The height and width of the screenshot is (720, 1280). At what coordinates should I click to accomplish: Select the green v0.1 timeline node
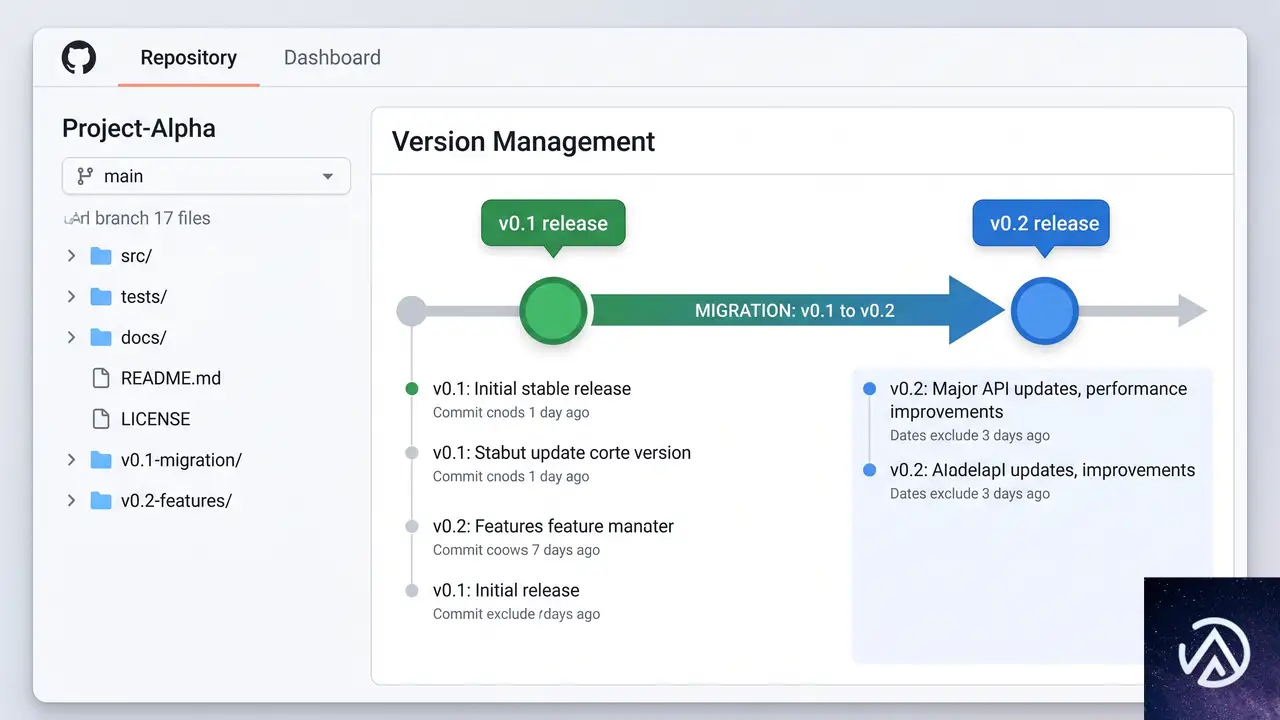[553, 311]
